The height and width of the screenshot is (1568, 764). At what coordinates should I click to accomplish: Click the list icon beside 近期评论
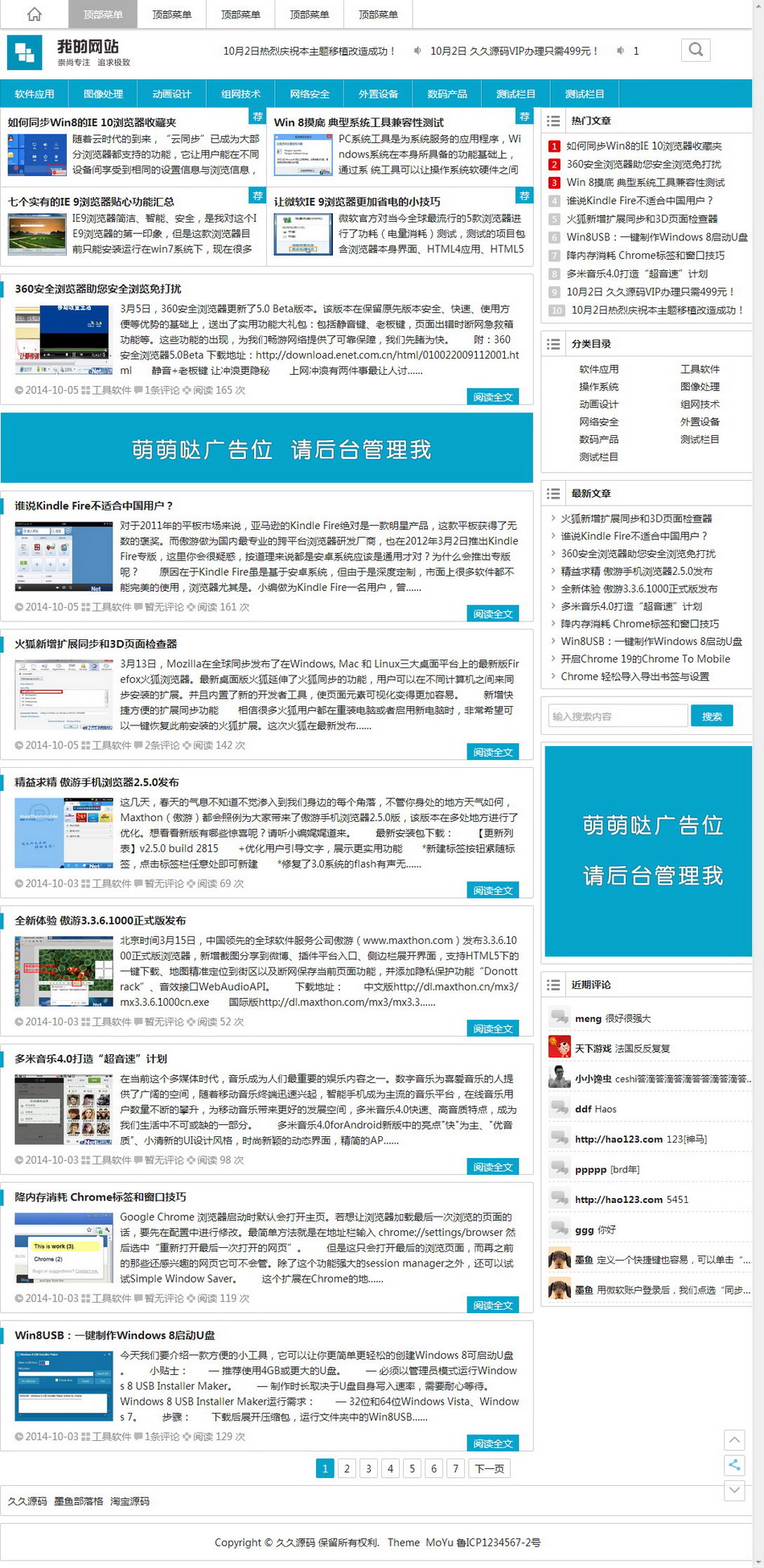click(x=553, y=984)
